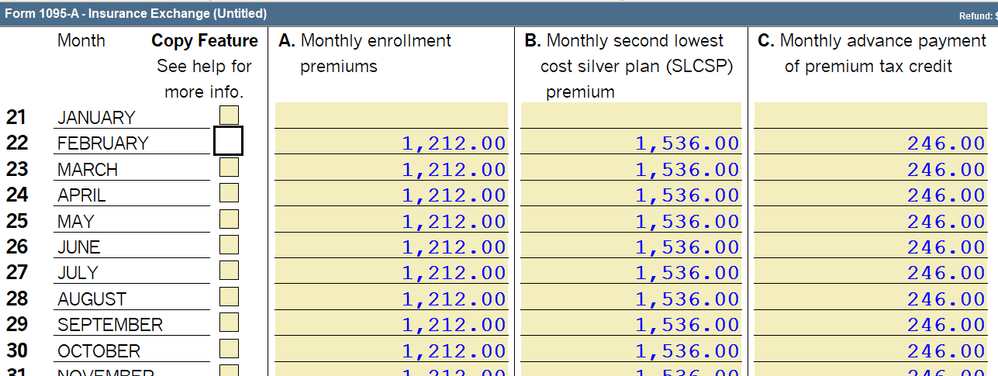Image resolution: width=998 pixels, height=376 pixels.
Task: Select February enrollment premium 1,212.00 field
Action: click(x=391, y=142)
